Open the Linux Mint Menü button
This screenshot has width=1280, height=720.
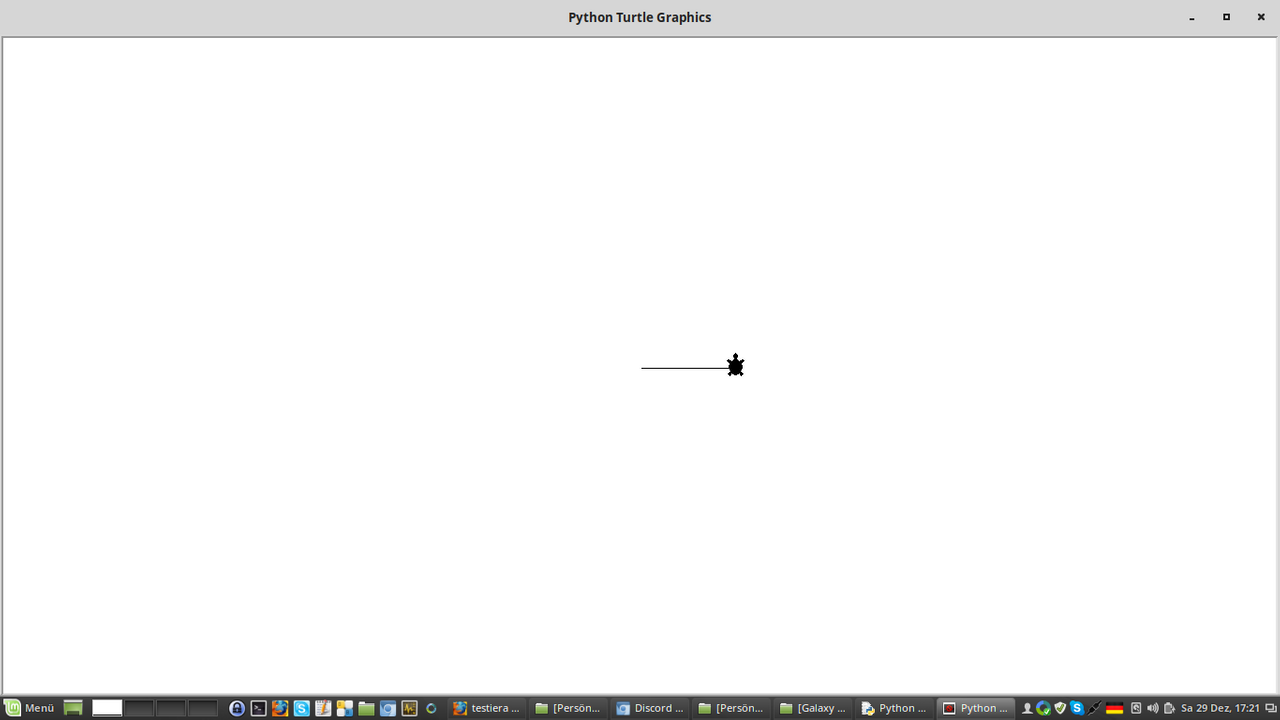pyautogui.click(x=29, y=708)
